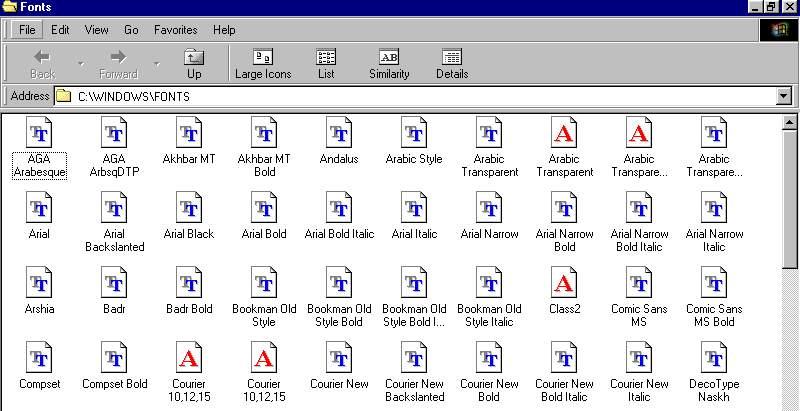Select the DecoType Naskh font icon
Image resolution: width=800 pixels, height=411 pixels.
pyautogui.click(x=714, y=357)
